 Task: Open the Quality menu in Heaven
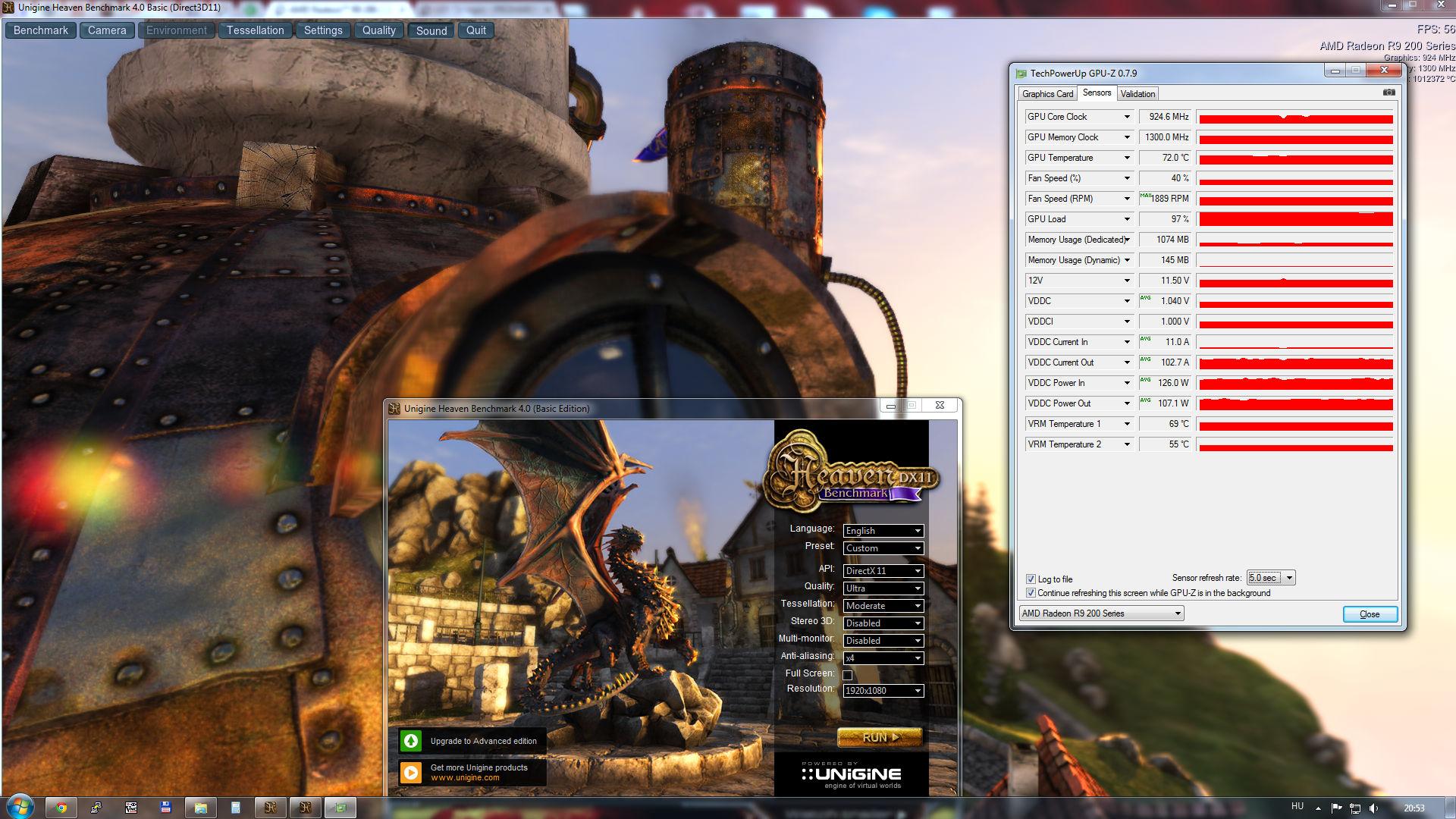[x=378, y=30]
